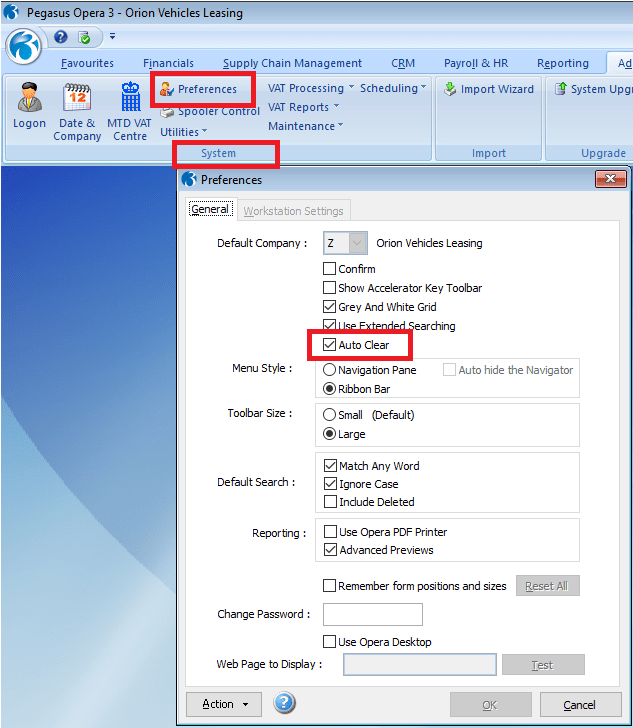
Task: Toggle Grey And White Grid checkbox
Action: coord(329,307)
